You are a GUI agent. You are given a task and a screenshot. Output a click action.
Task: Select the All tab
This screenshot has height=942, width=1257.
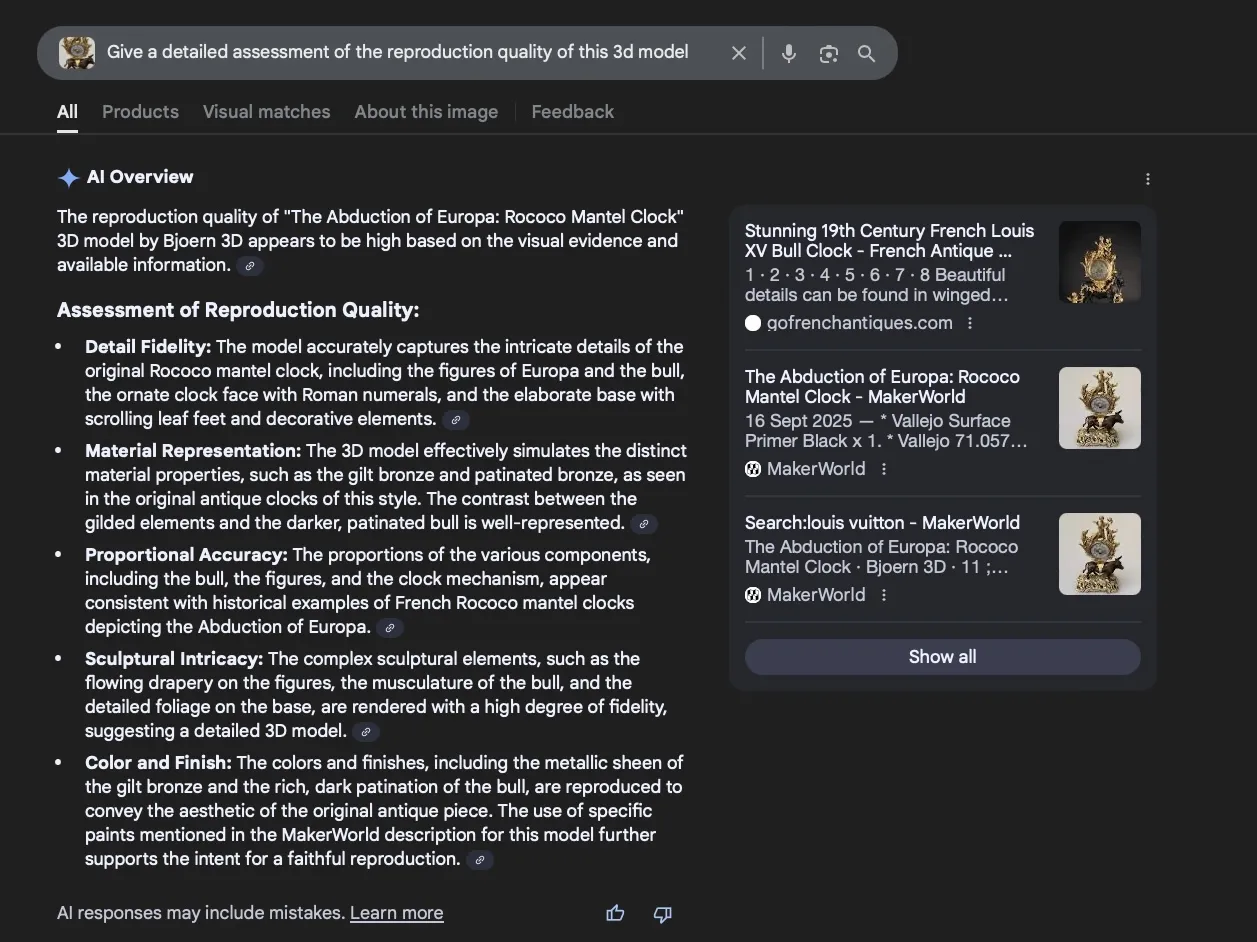click(67, 112)
